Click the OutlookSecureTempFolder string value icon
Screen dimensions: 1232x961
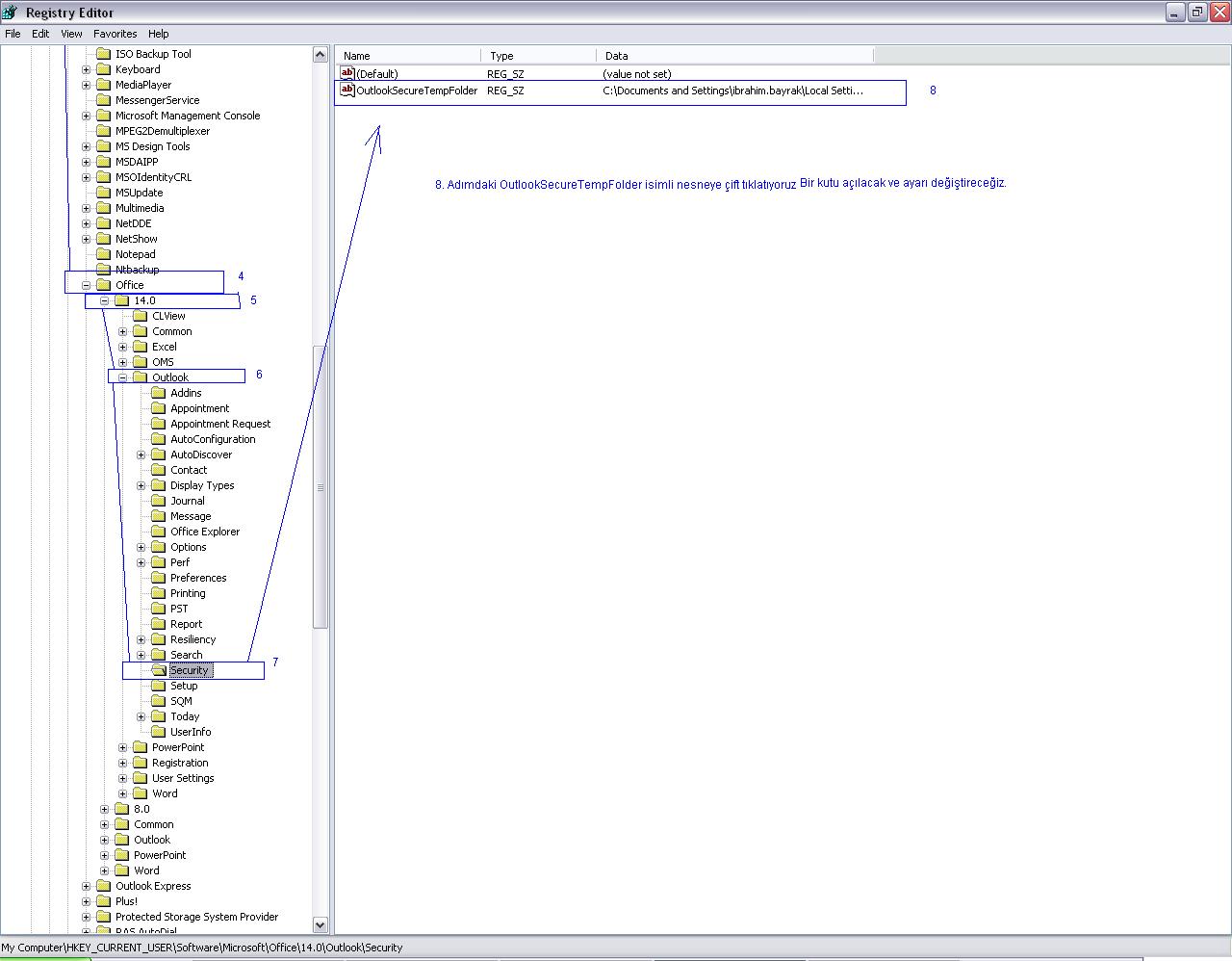[x=347, y=91]
